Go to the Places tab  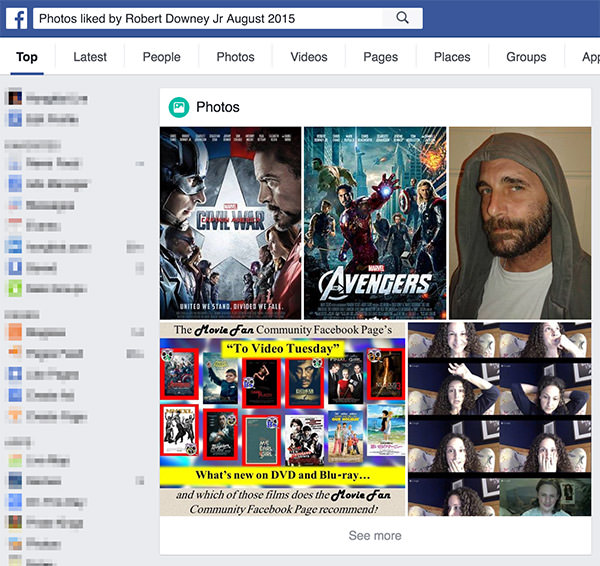[x=452, y=57]
